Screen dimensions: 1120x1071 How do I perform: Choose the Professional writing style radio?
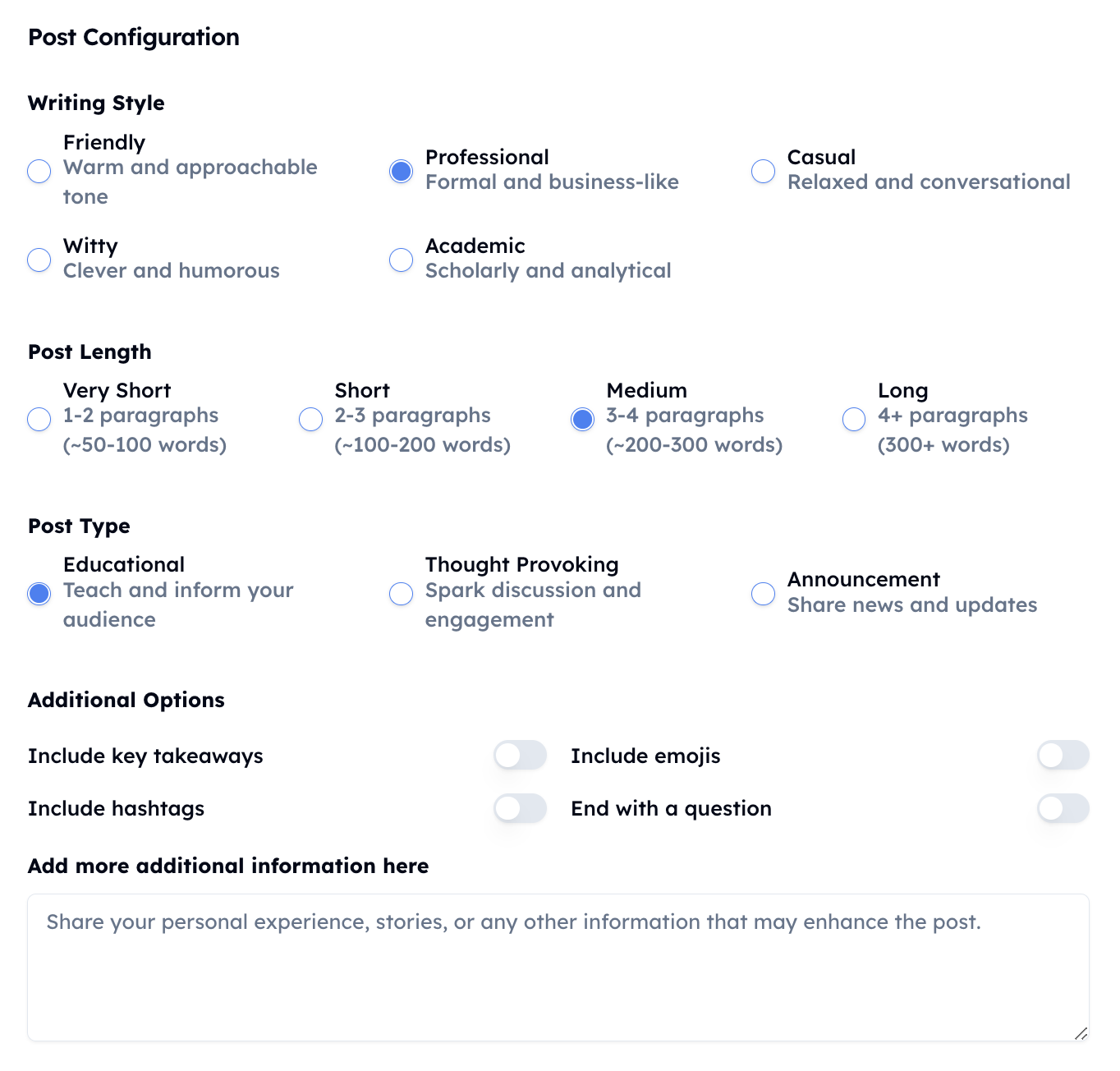click(402, 171)
